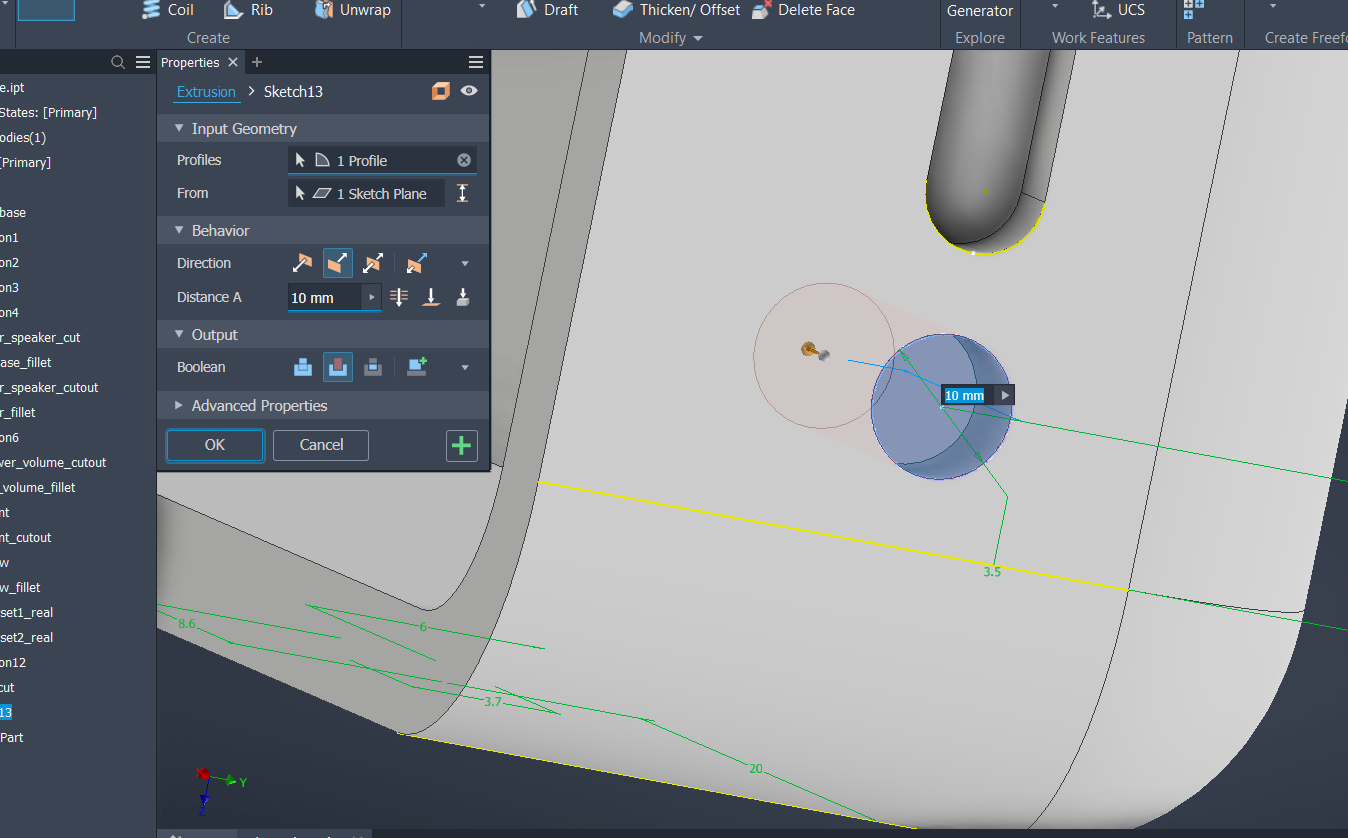
Task: Set Boolean to Cut
Action: point(338,367)
